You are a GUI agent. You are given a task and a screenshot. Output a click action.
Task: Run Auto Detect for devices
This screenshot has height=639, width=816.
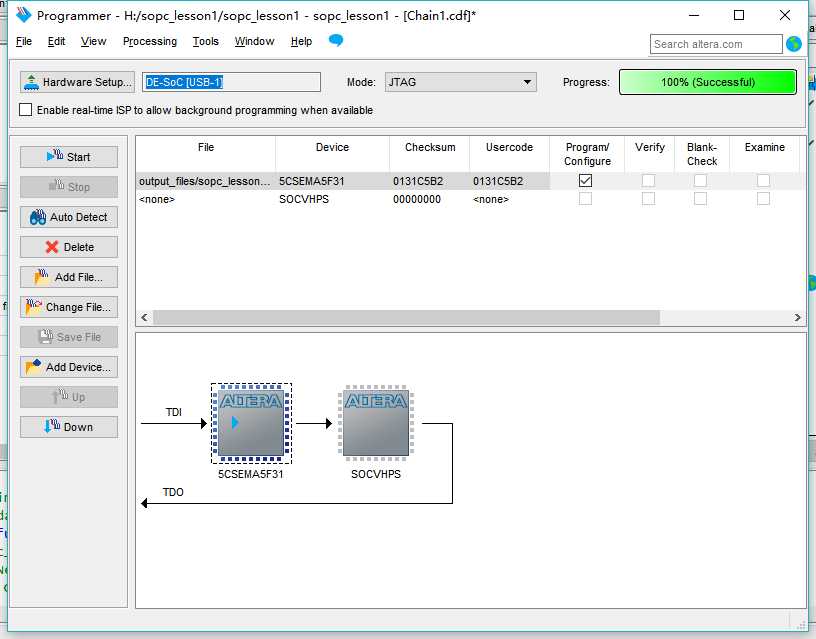69,217
